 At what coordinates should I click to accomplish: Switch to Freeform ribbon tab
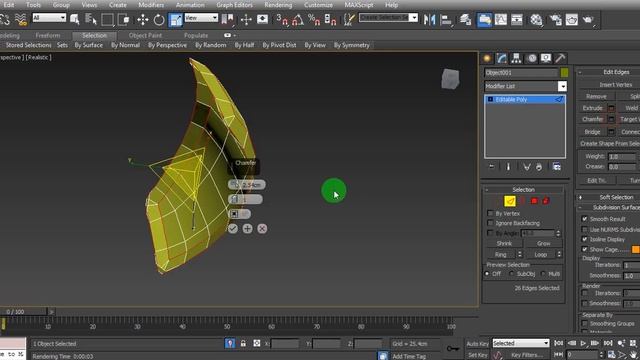48,36
